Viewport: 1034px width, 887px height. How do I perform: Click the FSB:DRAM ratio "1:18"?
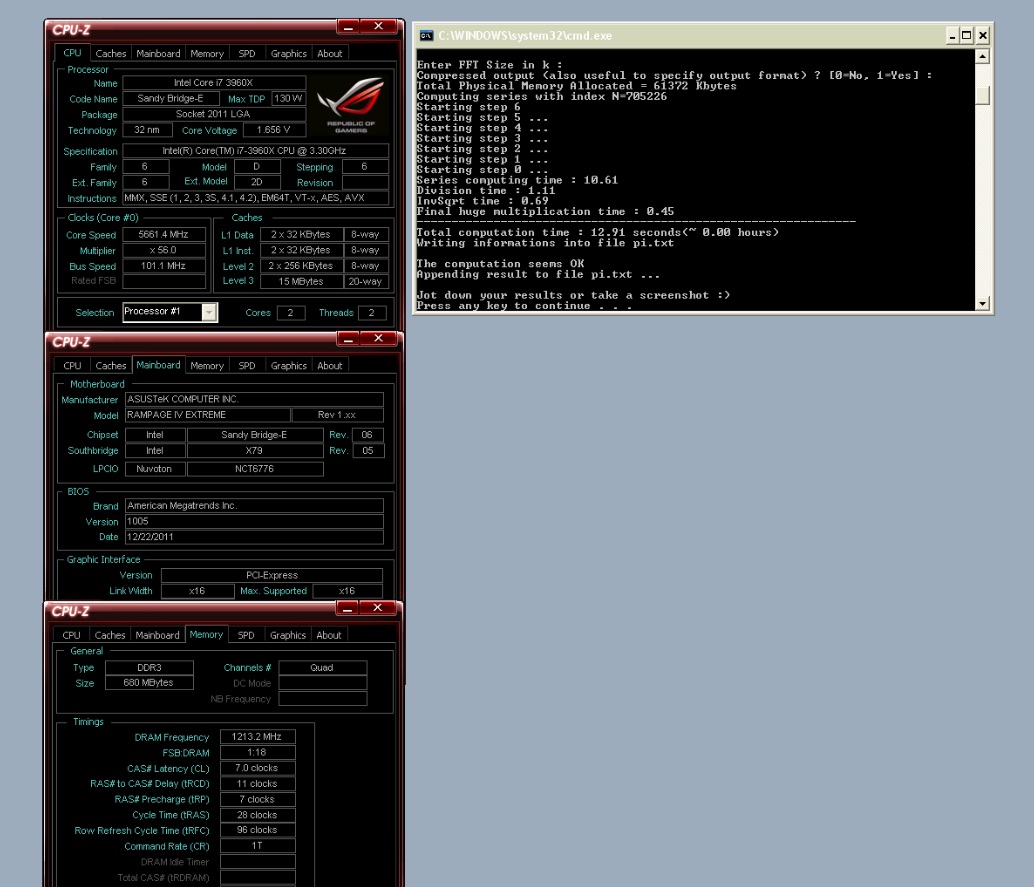click(257, 752)
